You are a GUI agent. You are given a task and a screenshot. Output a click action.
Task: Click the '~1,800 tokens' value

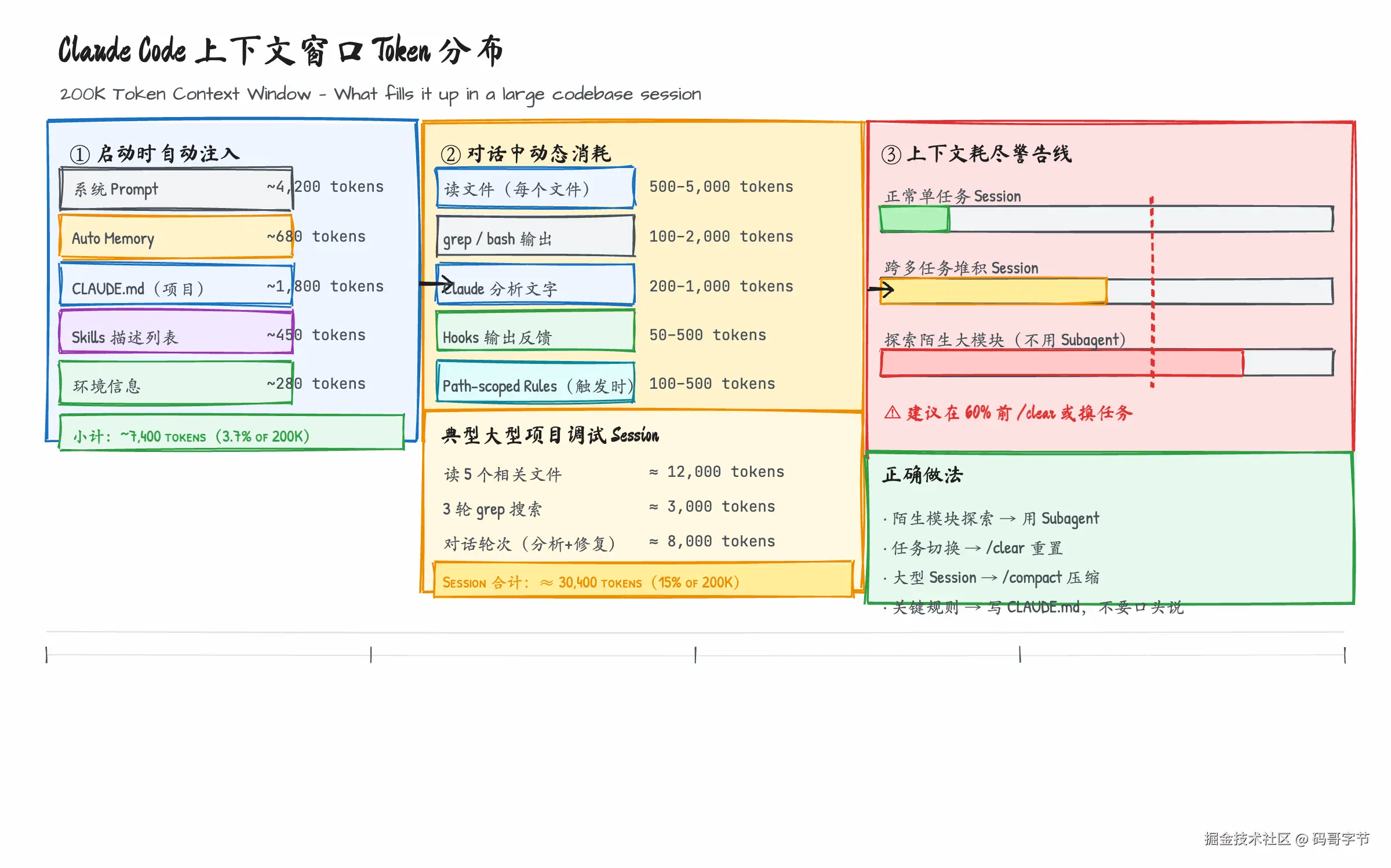(325, 286)
